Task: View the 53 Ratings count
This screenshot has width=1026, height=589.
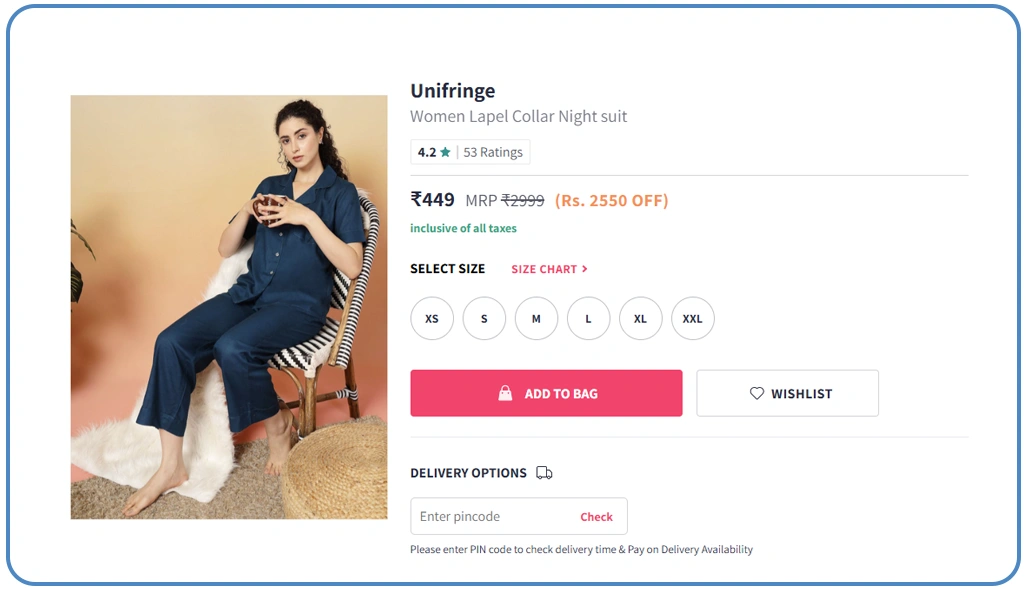Action: [x=493, y=153]
